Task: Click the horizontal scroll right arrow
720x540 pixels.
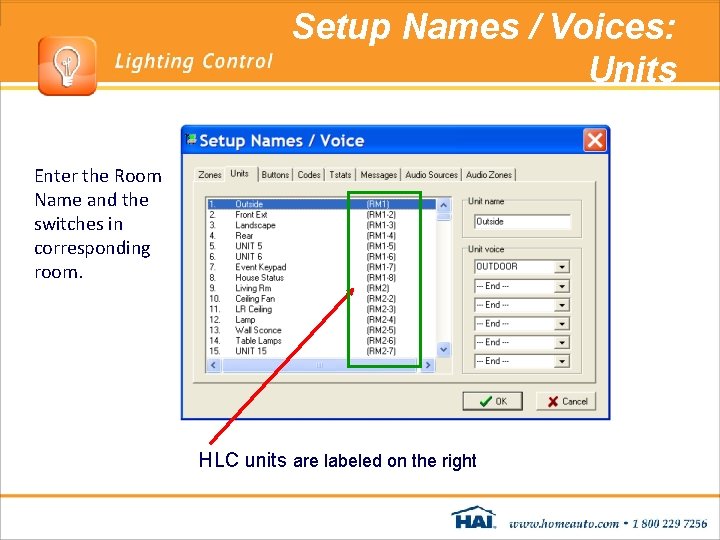Action: [x=428, y=365]
